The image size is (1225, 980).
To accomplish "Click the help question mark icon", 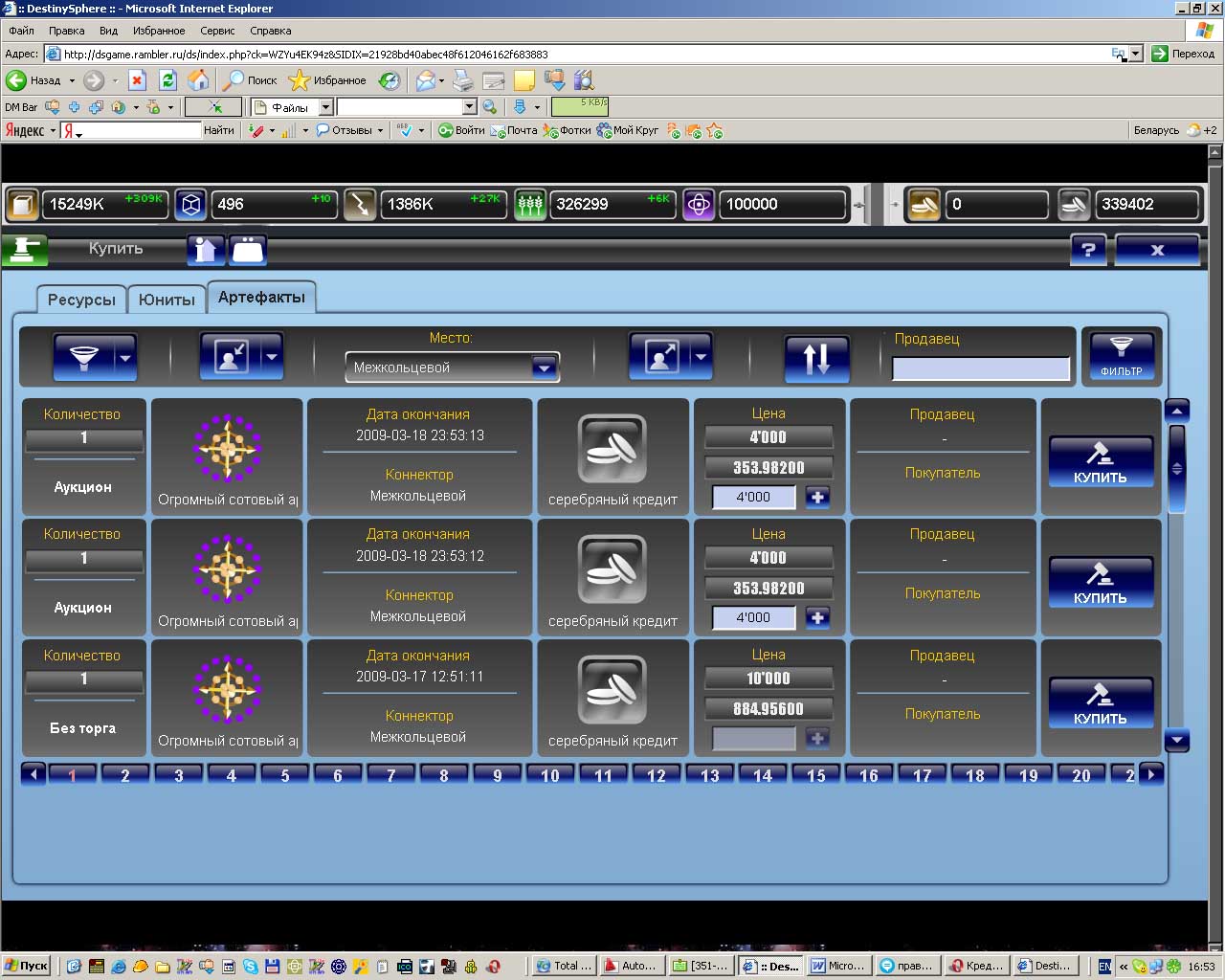I will coord(1087,250).
